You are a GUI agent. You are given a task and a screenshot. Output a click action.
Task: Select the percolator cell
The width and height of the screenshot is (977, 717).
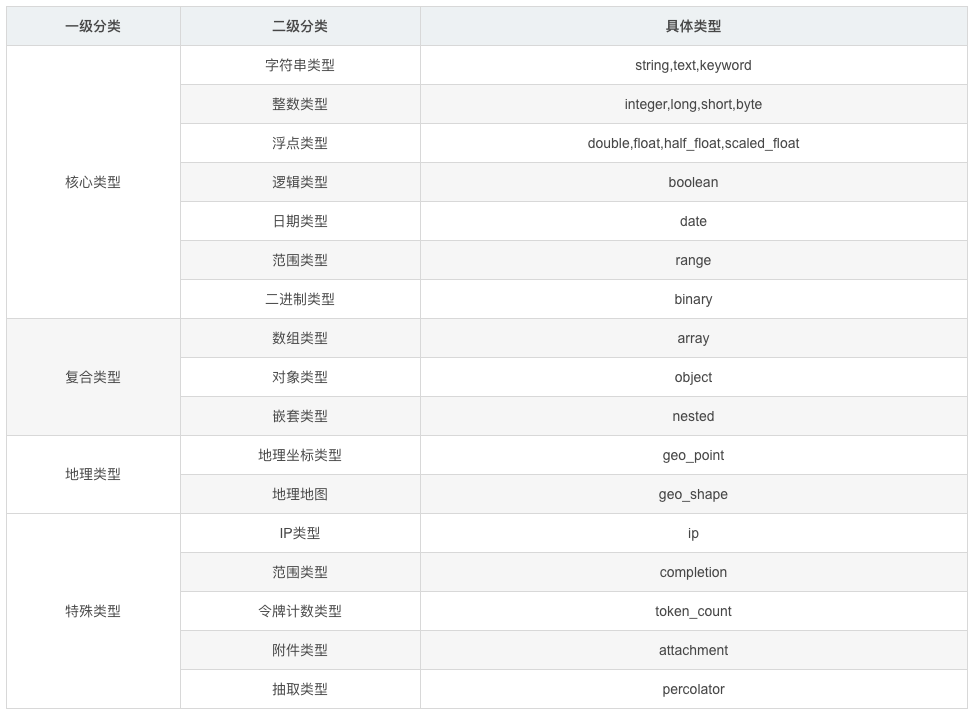tap(693, 689)
